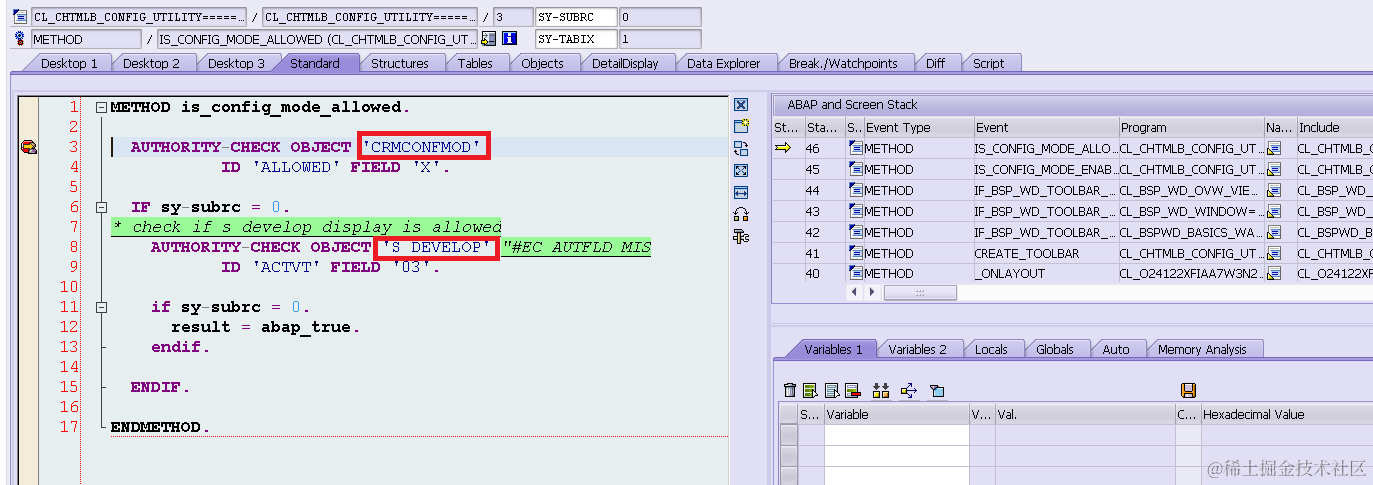Click the save floppy icon in Variables panel
This screenshot has width=1373, height=485.
[x=1188, y=390]
